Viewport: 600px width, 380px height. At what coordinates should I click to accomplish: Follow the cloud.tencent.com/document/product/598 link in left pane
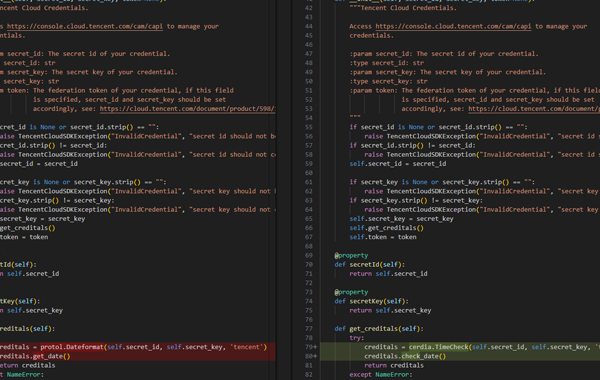tap(188, 109)
